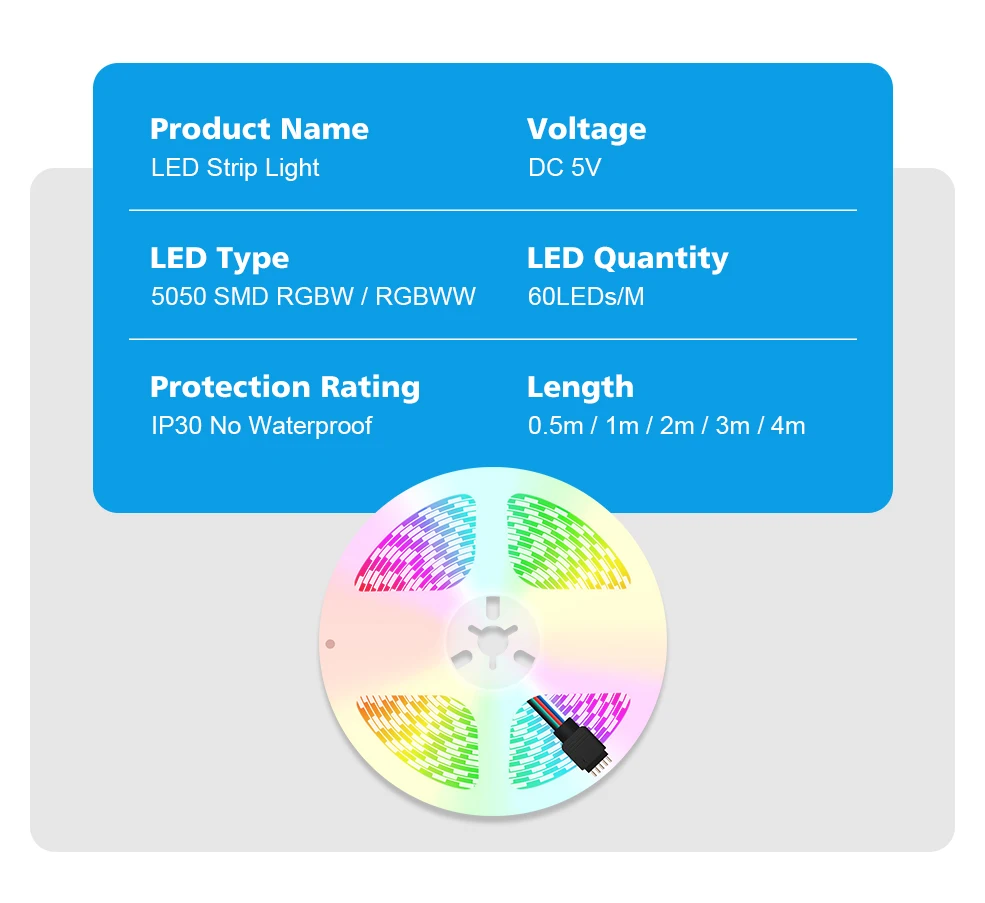The image size is (985, 903).
Task: Select the 60LEDs/M value
Action: [586, 297]
